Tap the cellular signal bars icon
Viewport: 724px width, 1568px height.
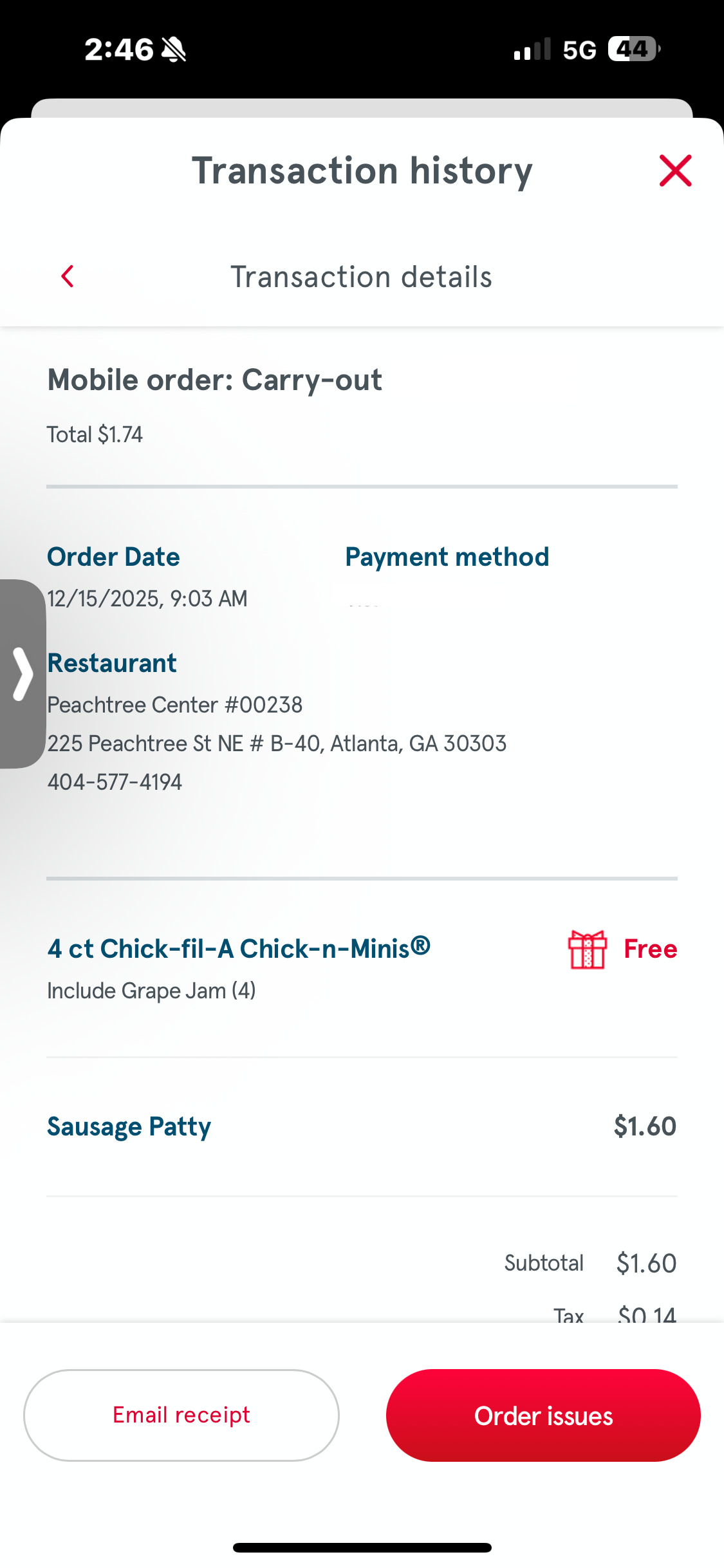pyautogui.click(x=532, y=50)
